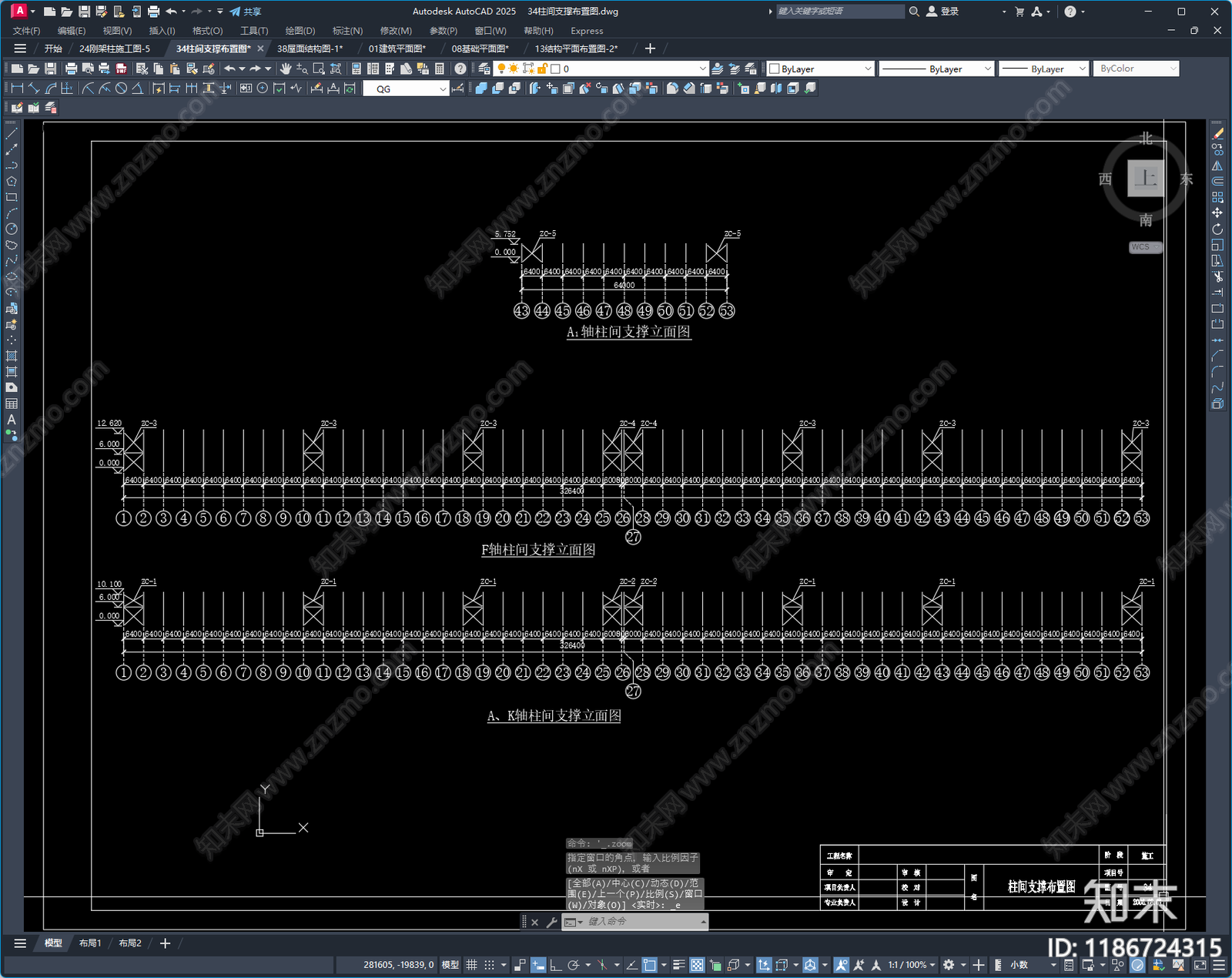Click the Layer Properties manager icon
The image size is (1232, 978).
coord(484,69)
